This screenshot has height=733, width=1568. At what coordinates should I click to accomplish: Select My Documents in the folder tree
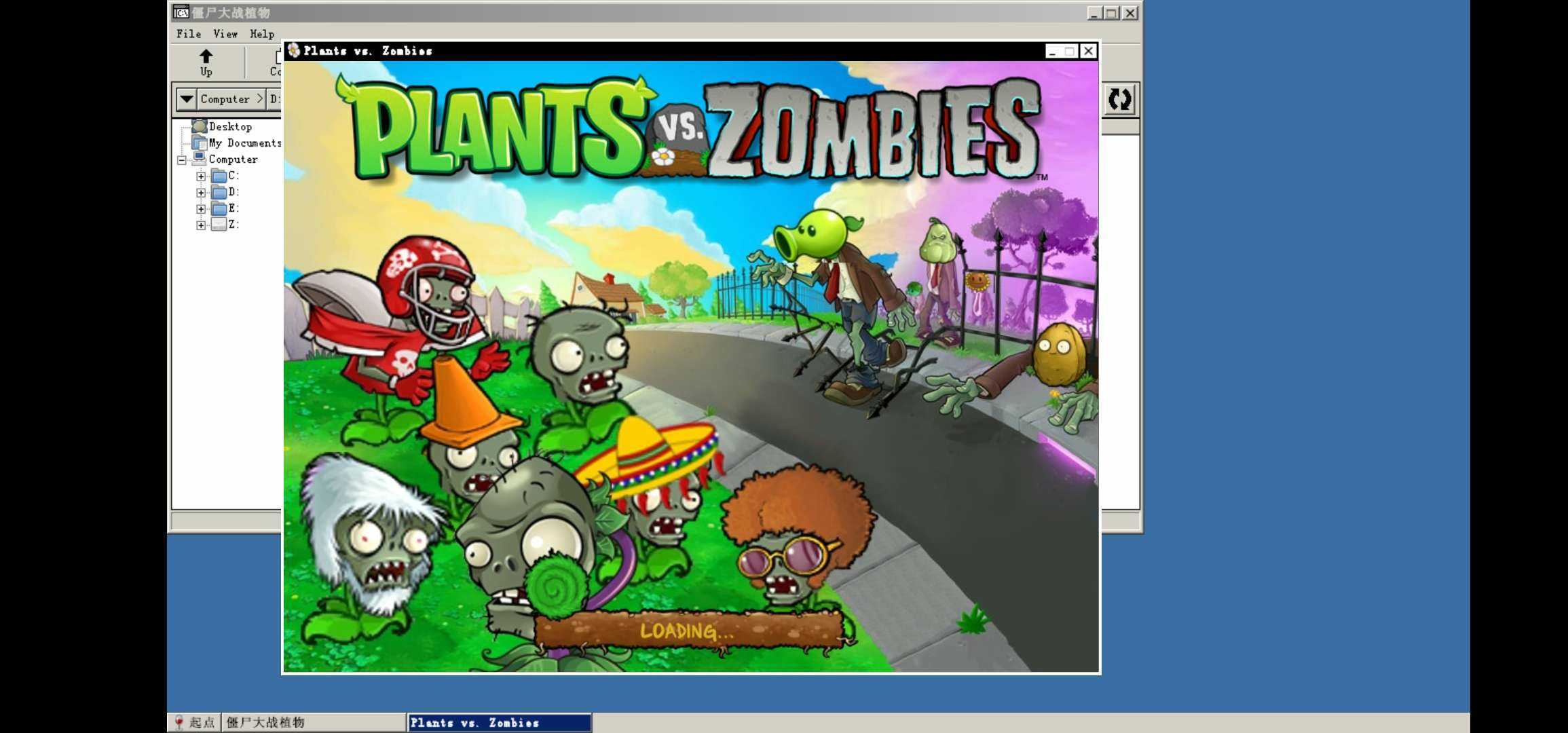tap(244, 143)
